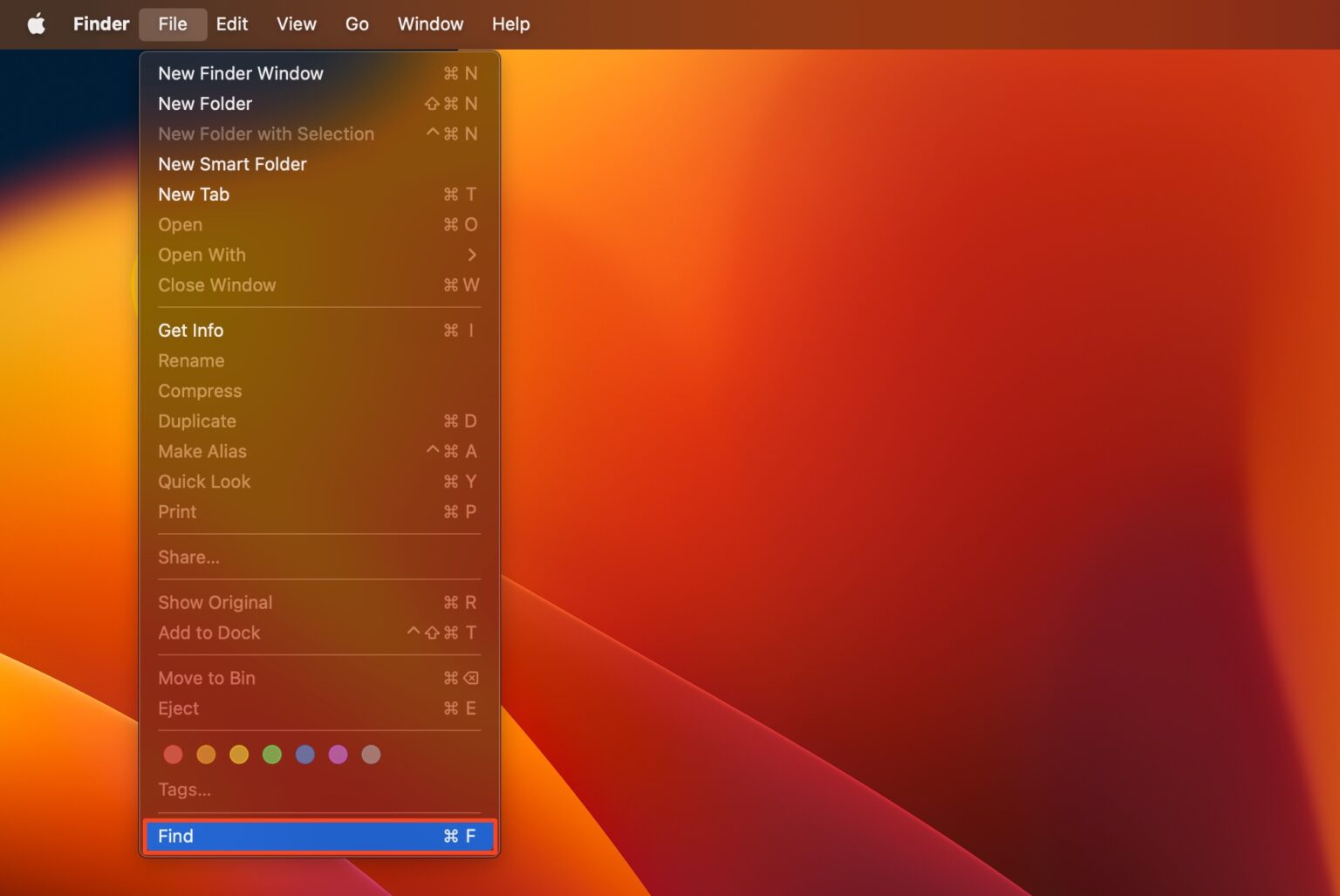Open the Finder menu
Viewport: 1340px width, 896px height.
pos(100,24)
